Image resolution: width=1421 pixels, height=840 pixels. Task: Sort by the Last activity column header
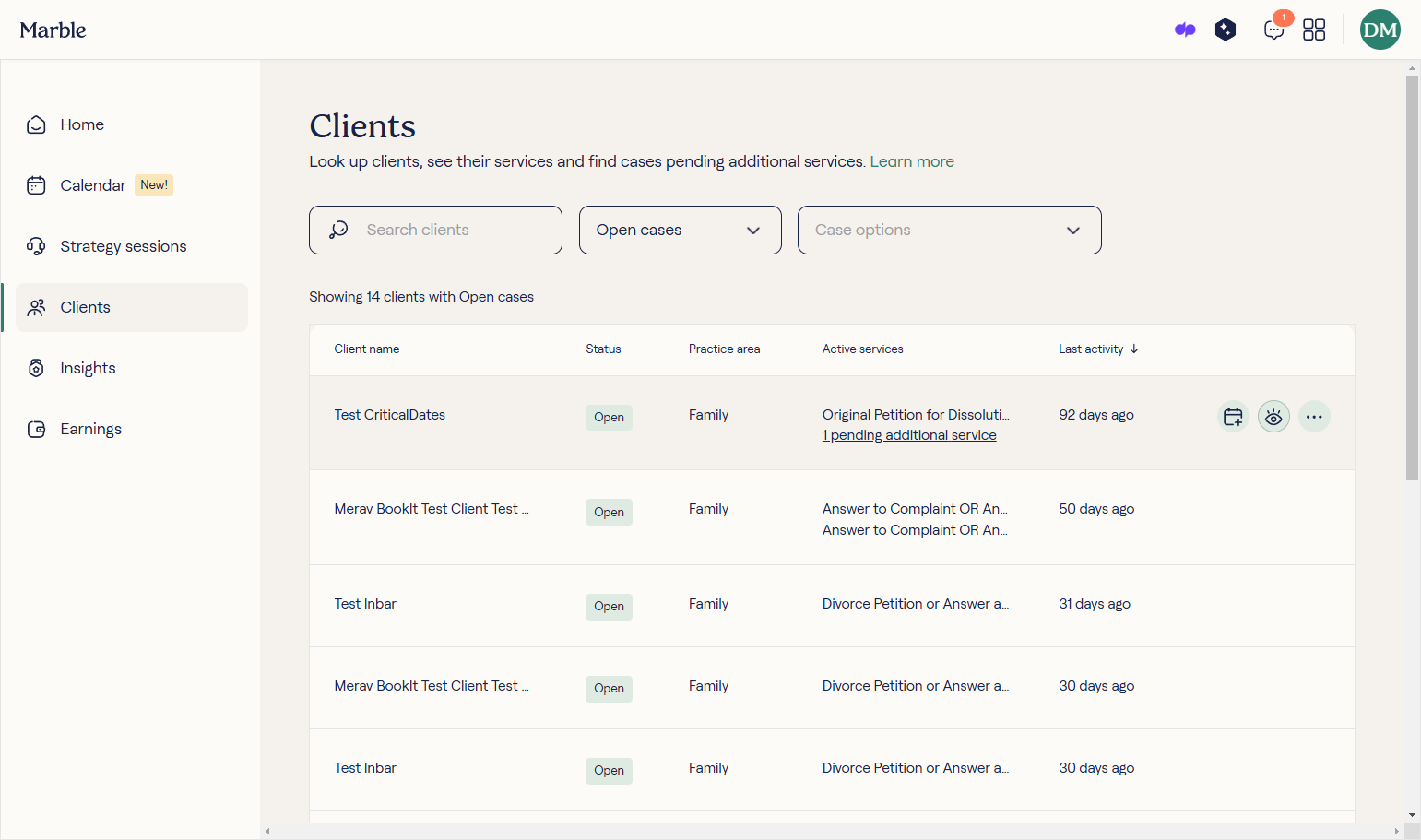(x=1098, y=349)
